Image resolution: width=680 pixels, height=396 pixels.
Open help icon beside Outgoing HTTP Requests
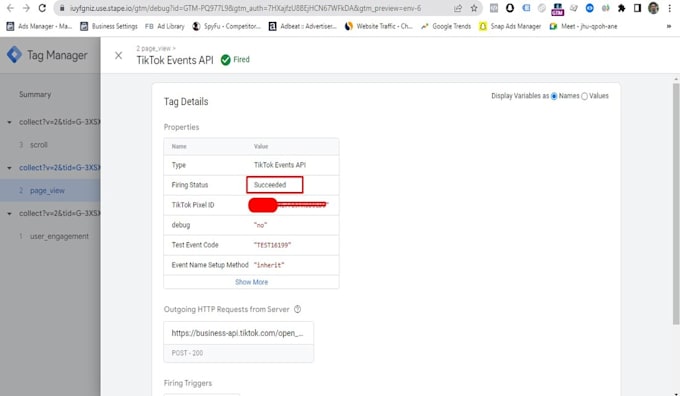pos(298,309)
